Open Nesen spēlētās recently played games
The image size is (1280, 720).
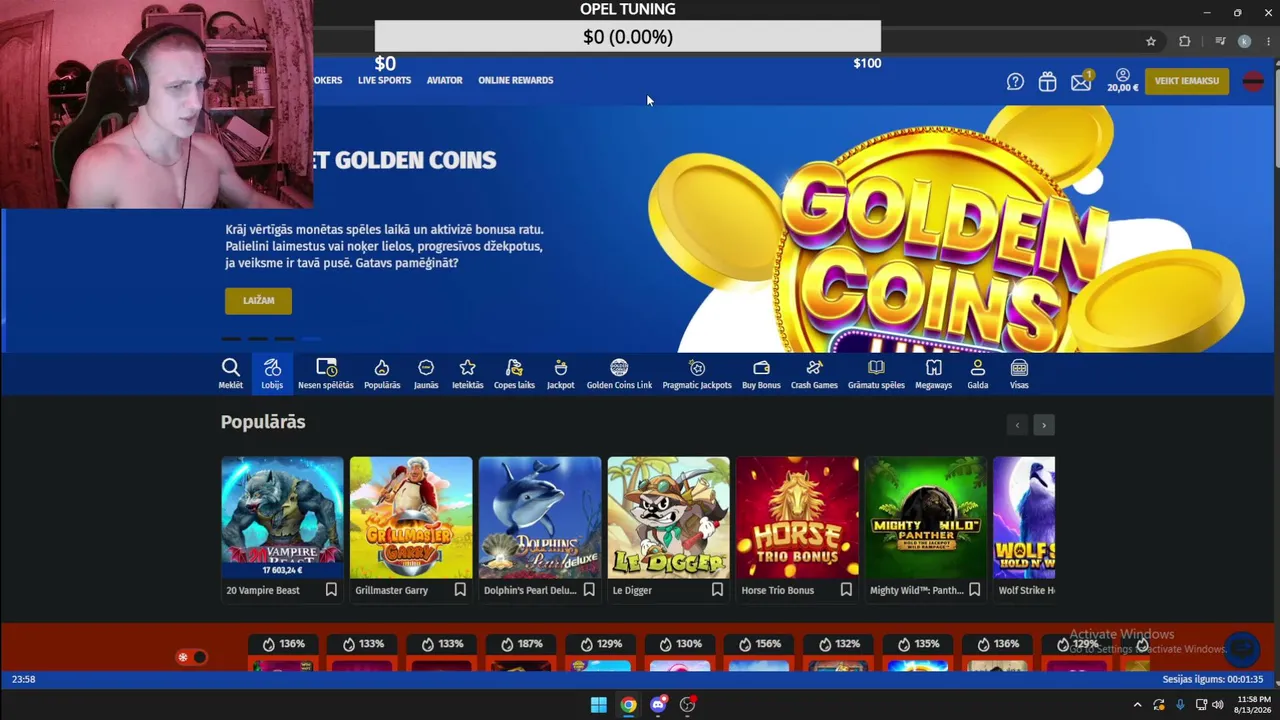point(326,374)
